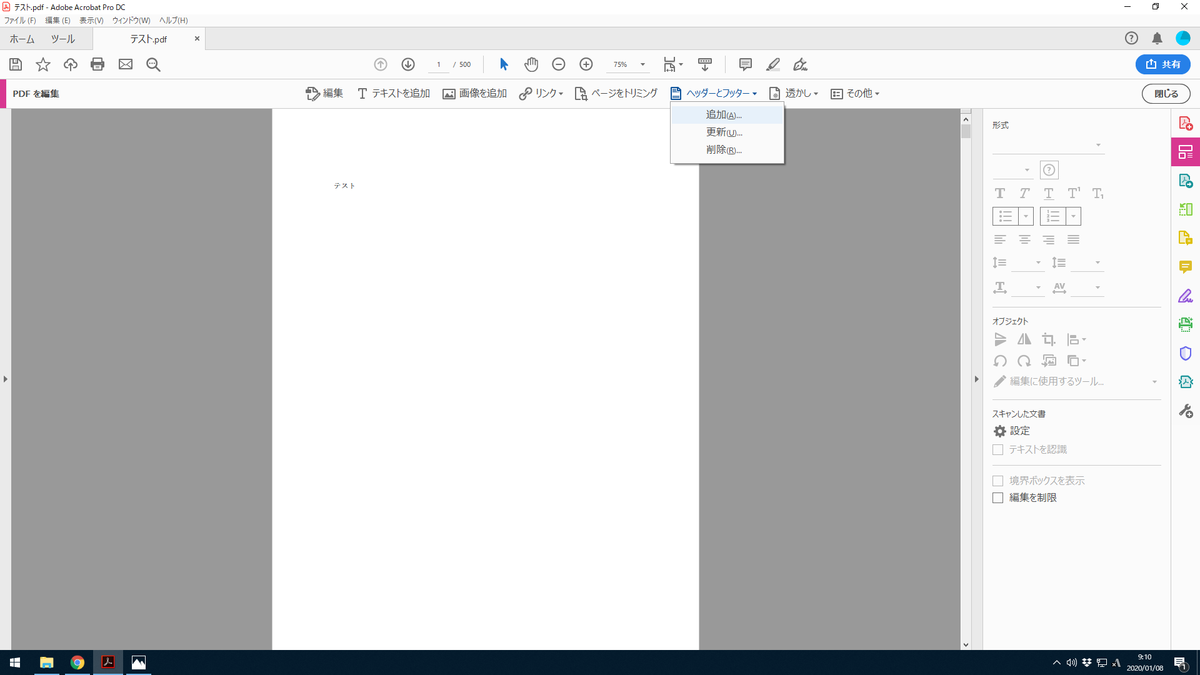Click the crop object icon
The width and height of the screenshot is (1200, 675).
[x=1049, y=340]
